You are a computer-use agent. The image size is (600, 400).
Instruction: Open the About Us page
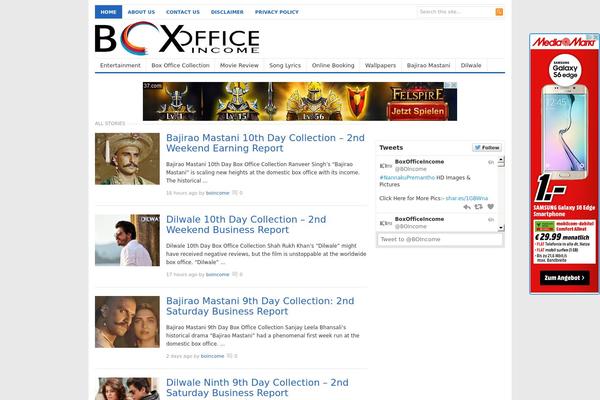(x=141, y=12)
